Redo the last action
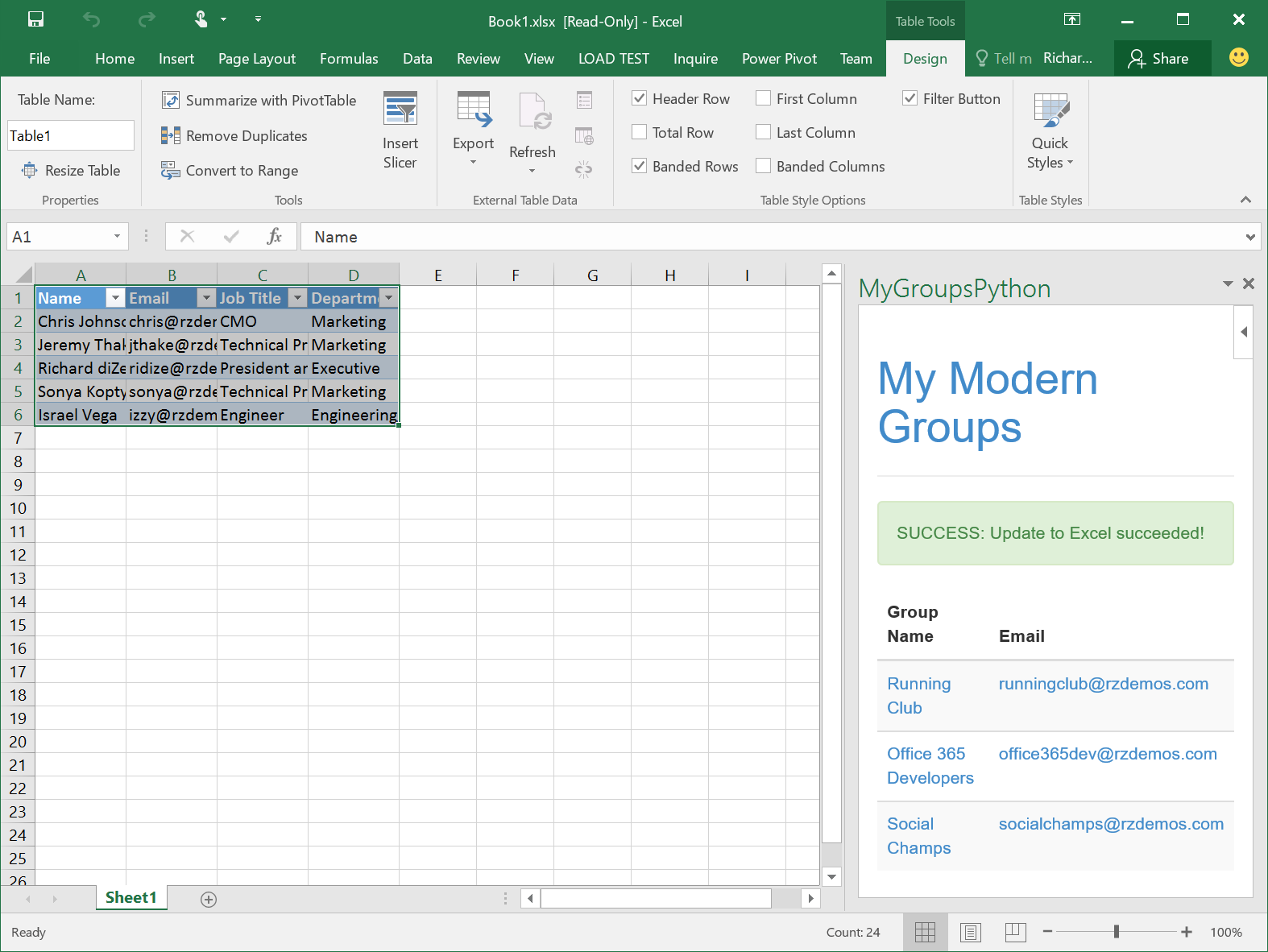Image resolution: width=1268 pixels, height=952 pixels. click(147, 19)
